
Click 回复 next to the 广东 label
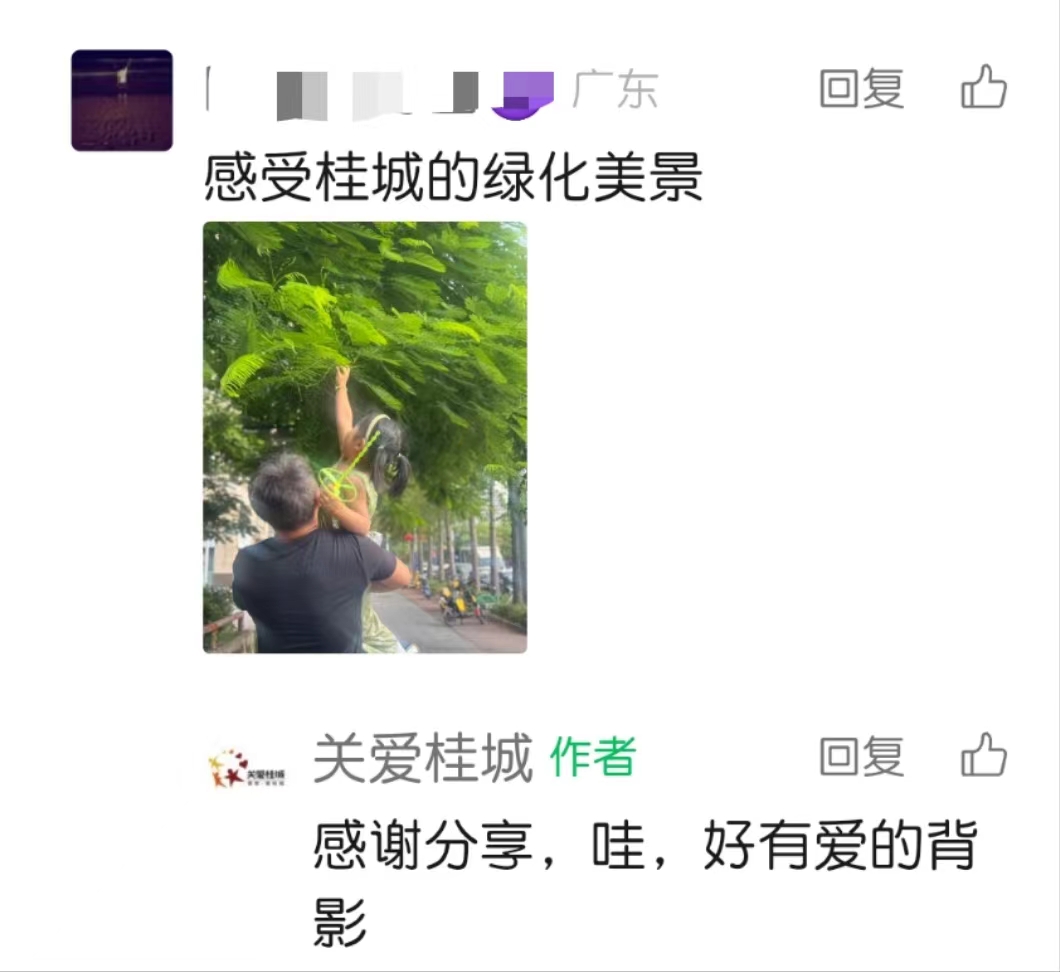click(862, 89)
